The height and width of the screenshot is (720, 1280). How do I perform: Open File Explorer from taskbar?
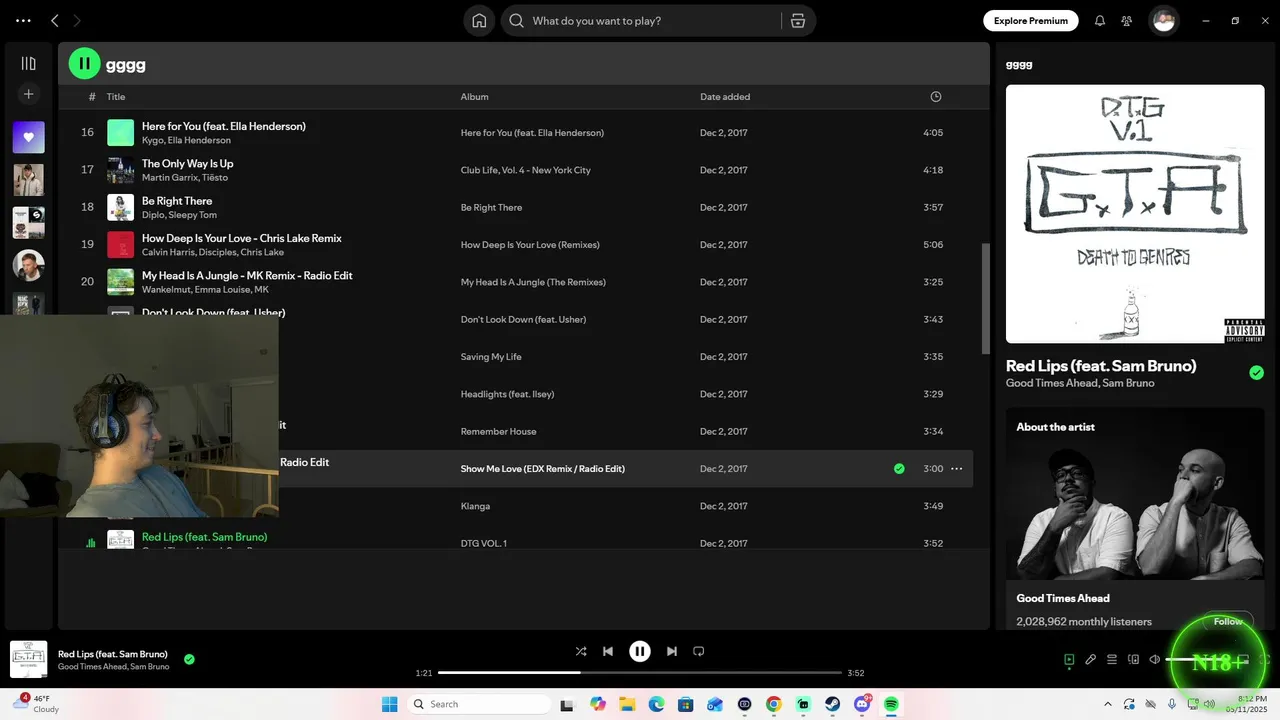(627, 704)
